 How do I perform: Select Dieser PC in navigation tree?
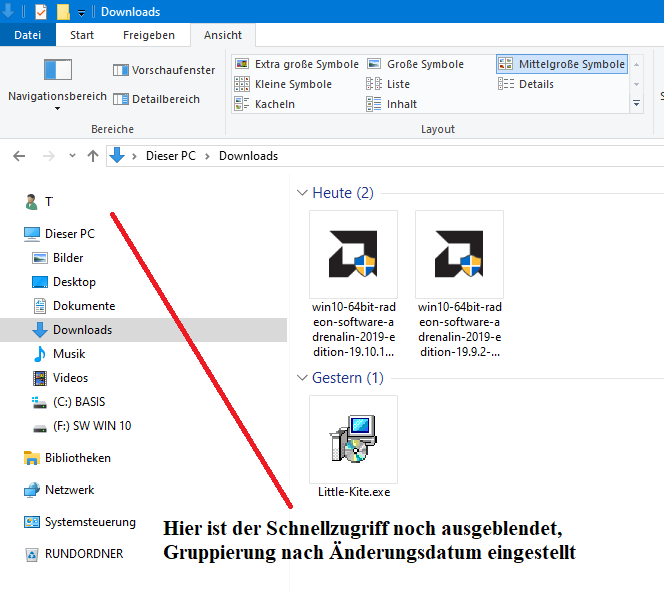59,234
